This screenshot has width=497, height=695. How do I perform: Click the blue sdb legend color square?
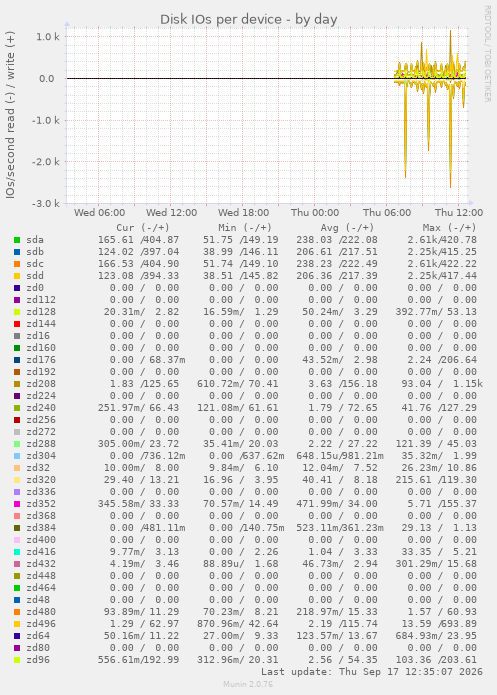[17, 252]
